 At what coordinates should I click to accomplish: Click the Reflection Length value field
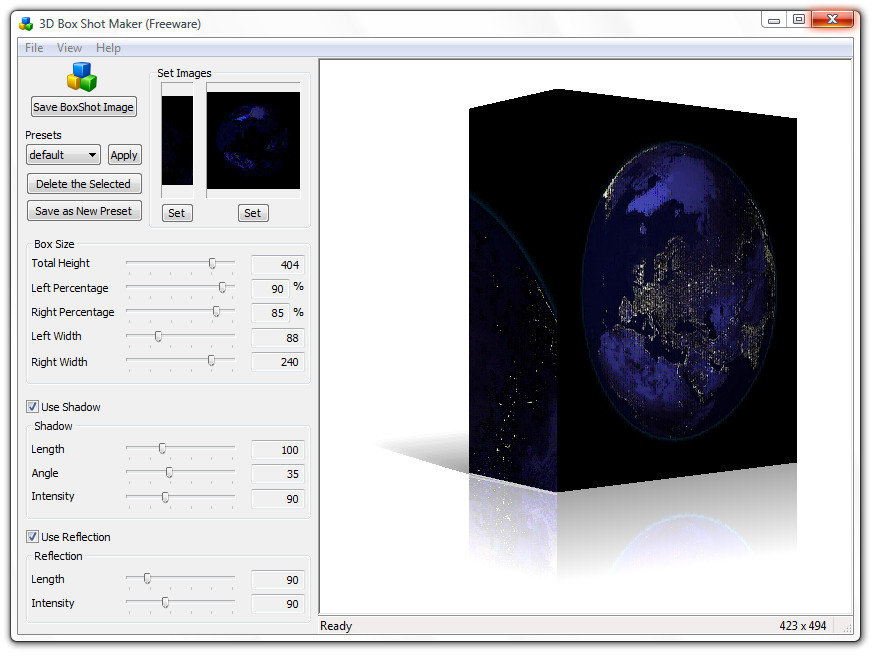(278, 580)
